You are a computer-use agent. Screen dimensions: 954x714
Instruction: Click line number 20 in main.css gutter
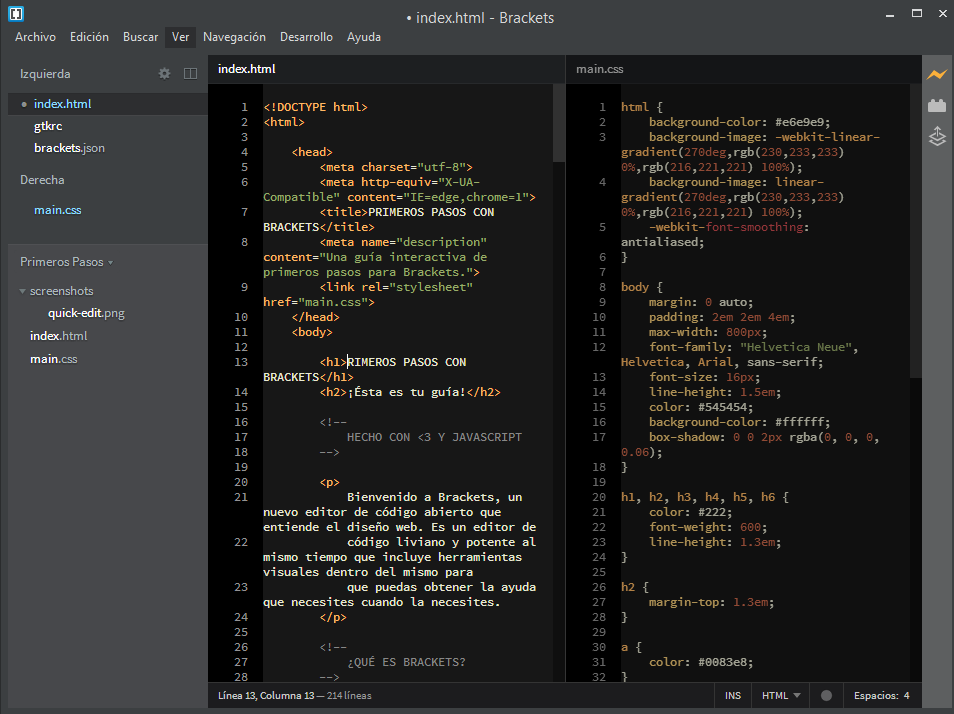click(599, 497)
